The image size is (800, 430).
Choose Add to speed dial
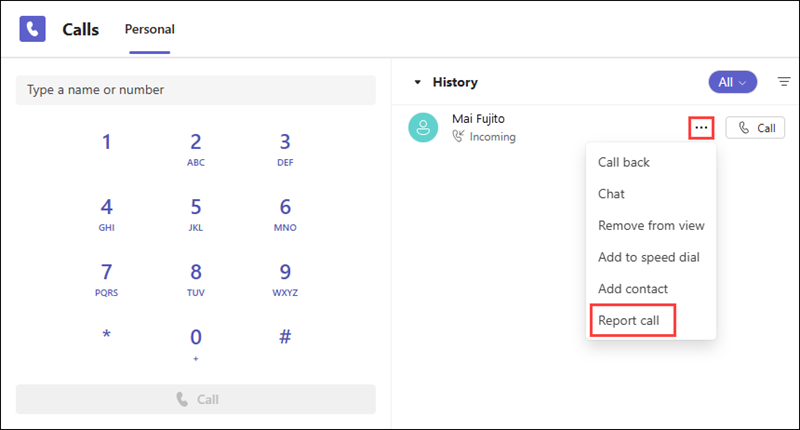[x=648, y=257]
